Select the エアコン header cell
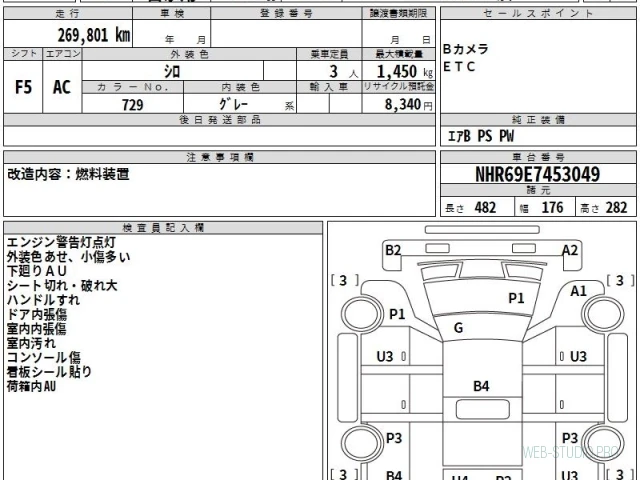This screenshot has height=480, width=640. [62, 54]
